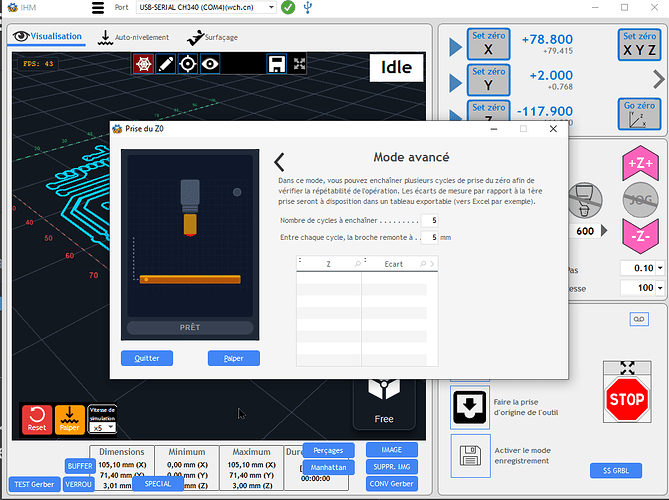Open the Auto-nivellement tab
The image size is (669, 500).
[133, 38]
